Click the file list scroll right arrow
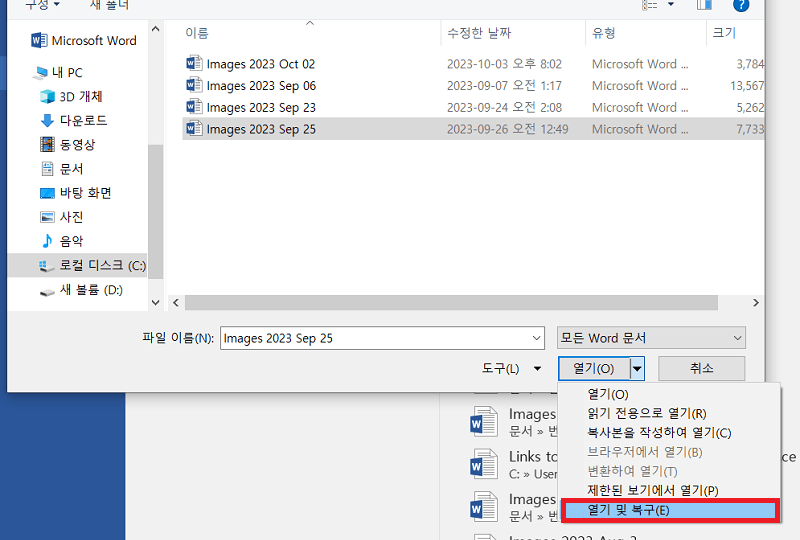 (x=756, y=303)
